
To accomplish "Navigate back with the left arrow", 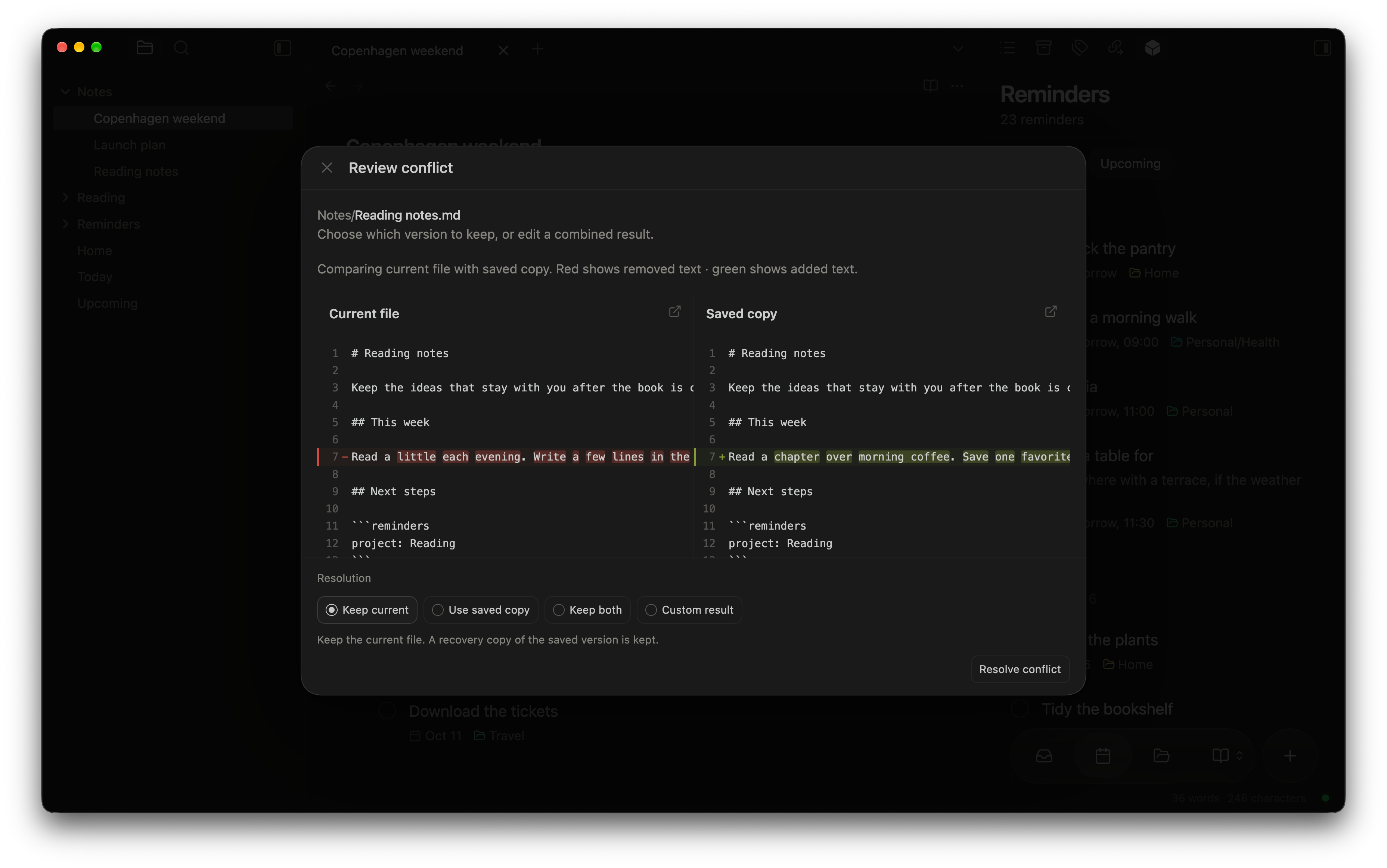I will click(x=330, y=86).
